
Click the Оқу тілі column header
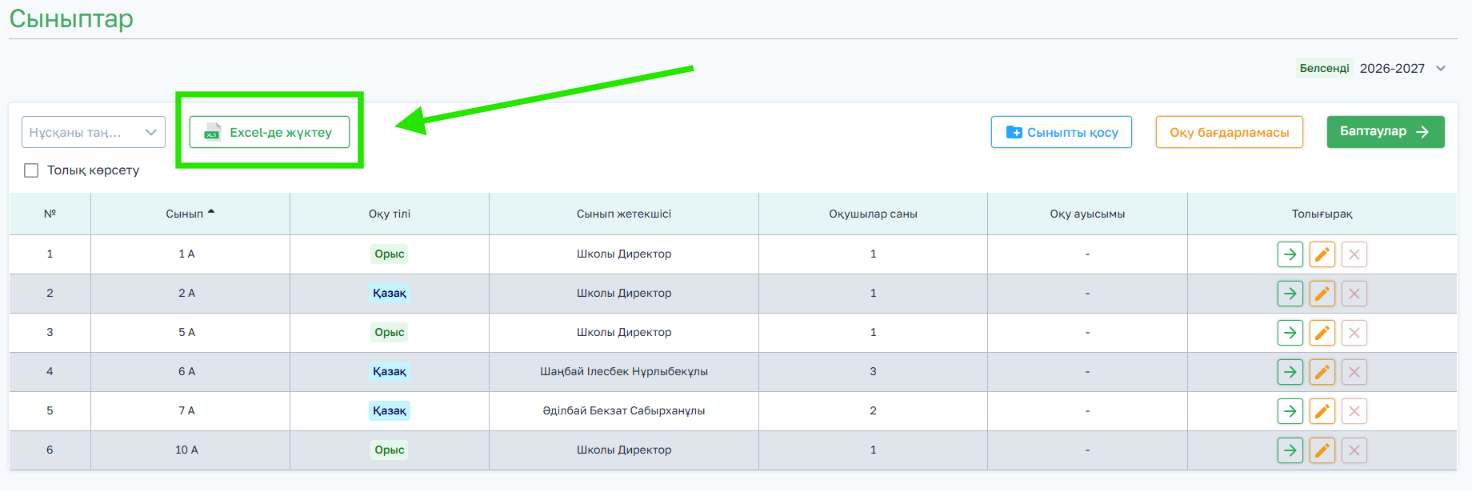pos(389,214)
